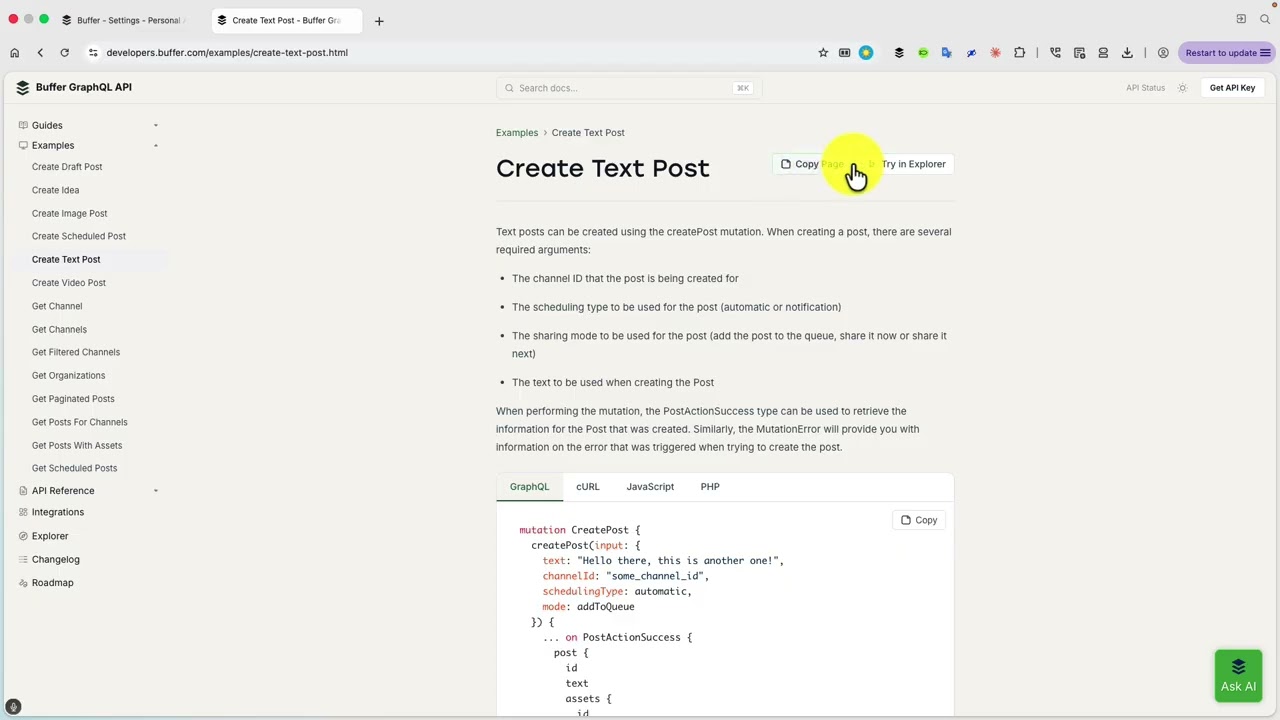Open Create Video Post example

(x=69, y=283)
